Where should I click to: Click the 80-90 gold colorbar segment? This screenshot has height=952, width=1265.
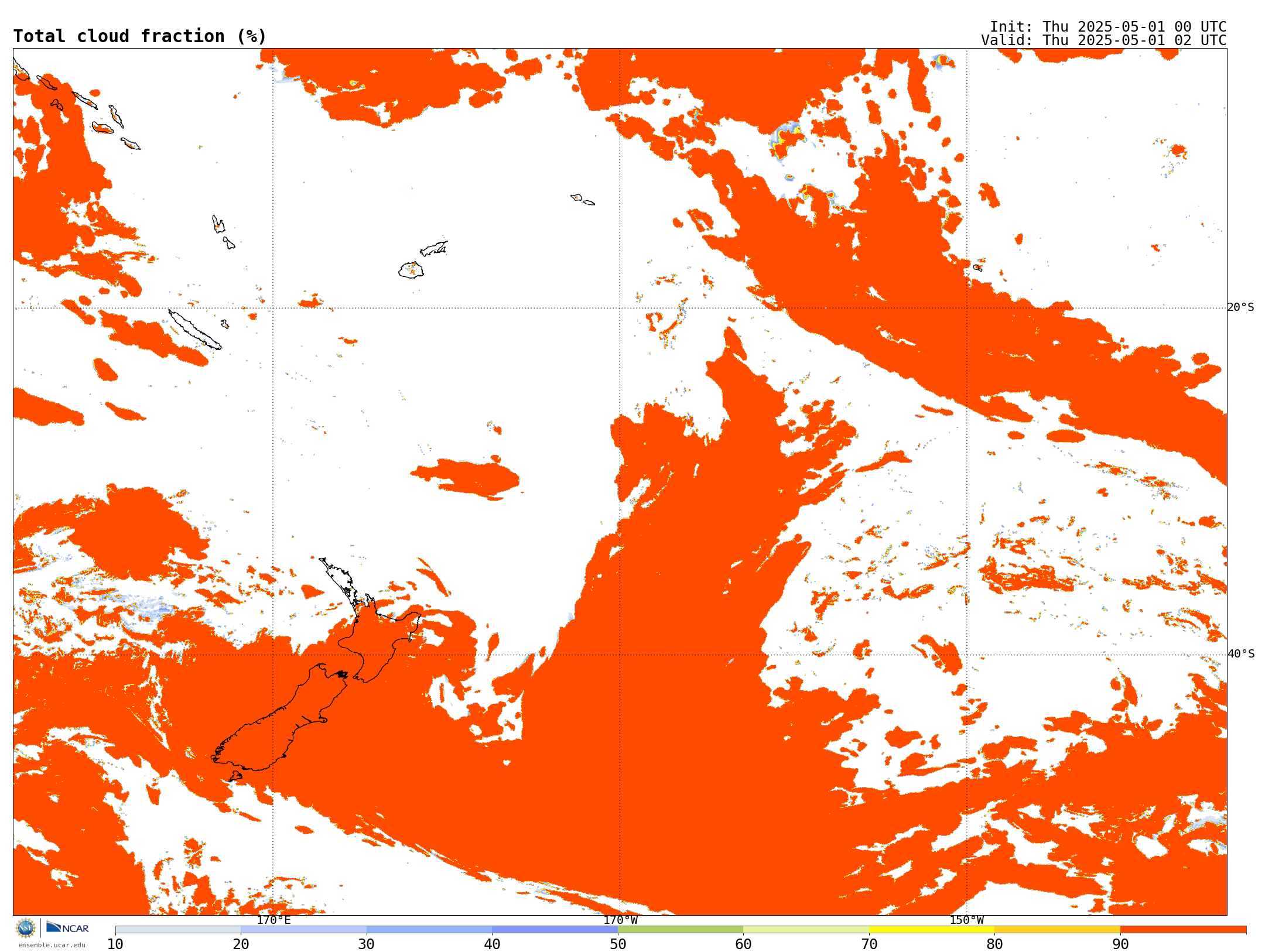pos(1058,930)
